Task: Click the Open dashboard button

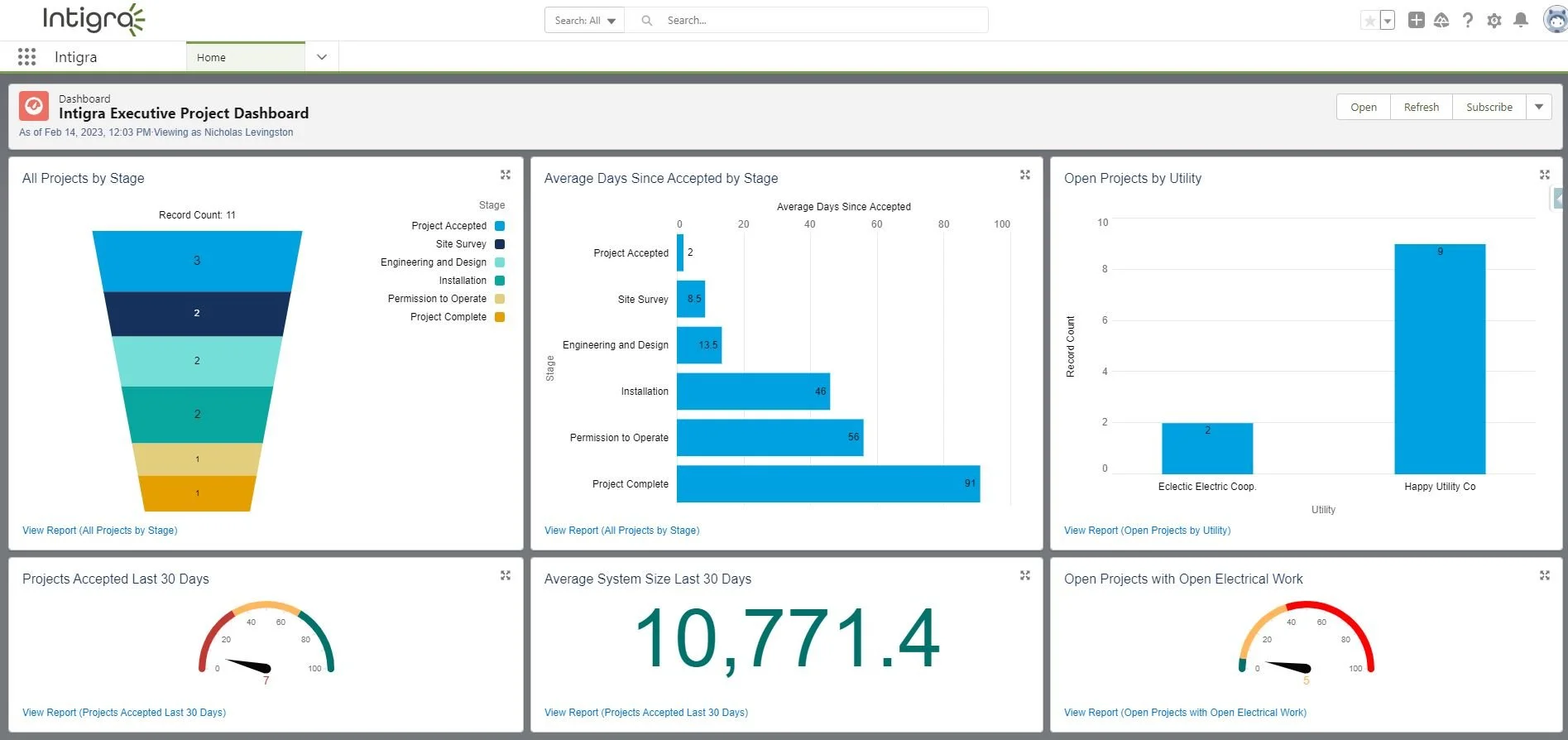Action: tap(1364, 107)
